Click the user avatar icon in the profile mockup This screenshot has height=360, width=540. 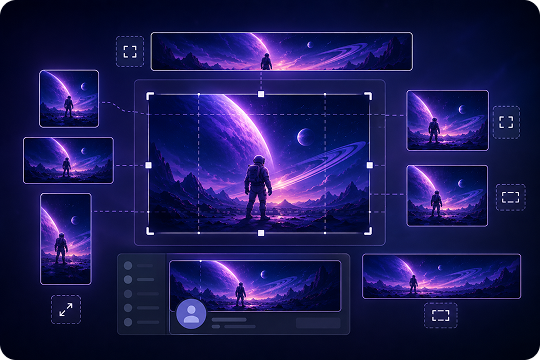tap(191, 314)
